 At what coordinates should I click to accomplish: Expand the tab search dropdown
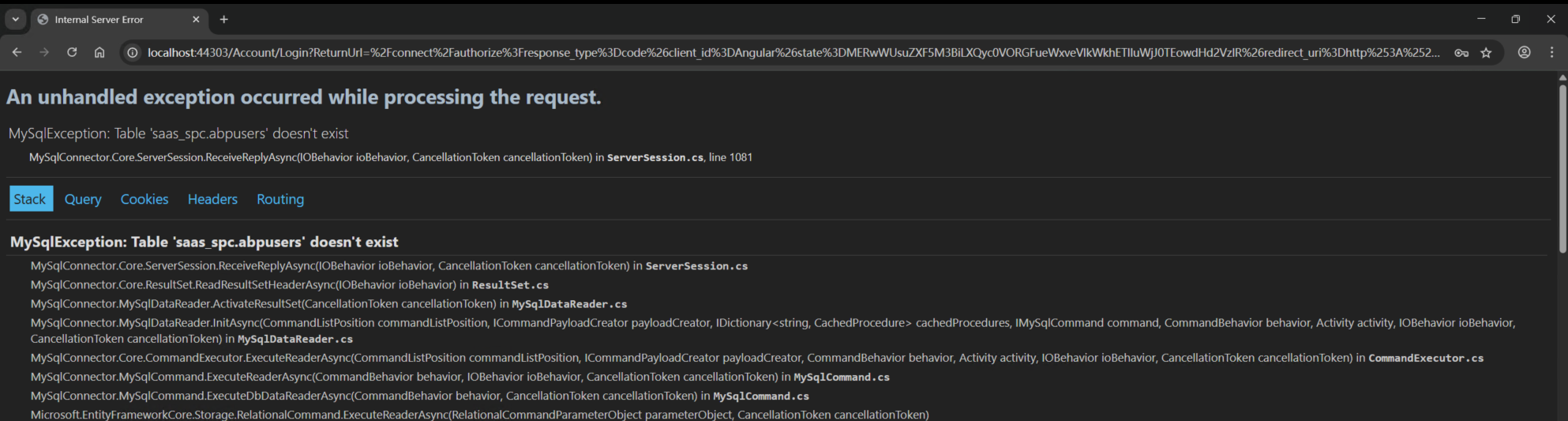[x=15, y=19]
